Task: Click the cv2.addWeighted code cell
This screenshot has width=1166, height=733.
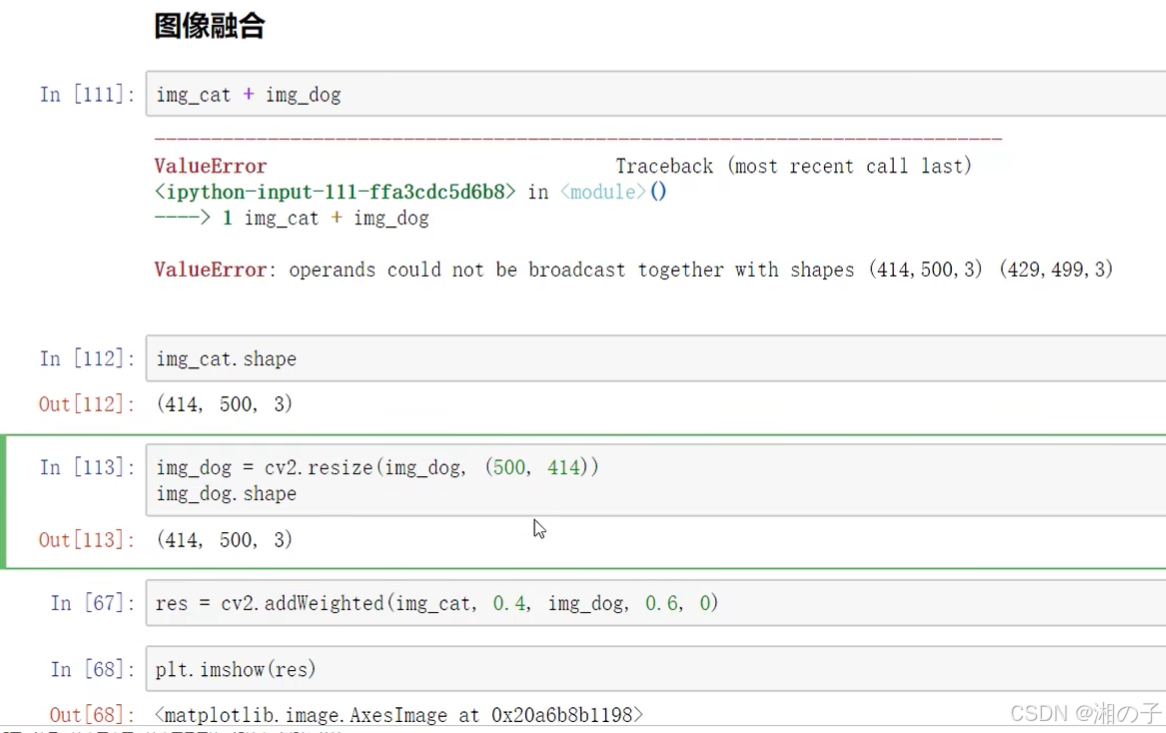Action: pyautogui.click(x=656, y=603)
